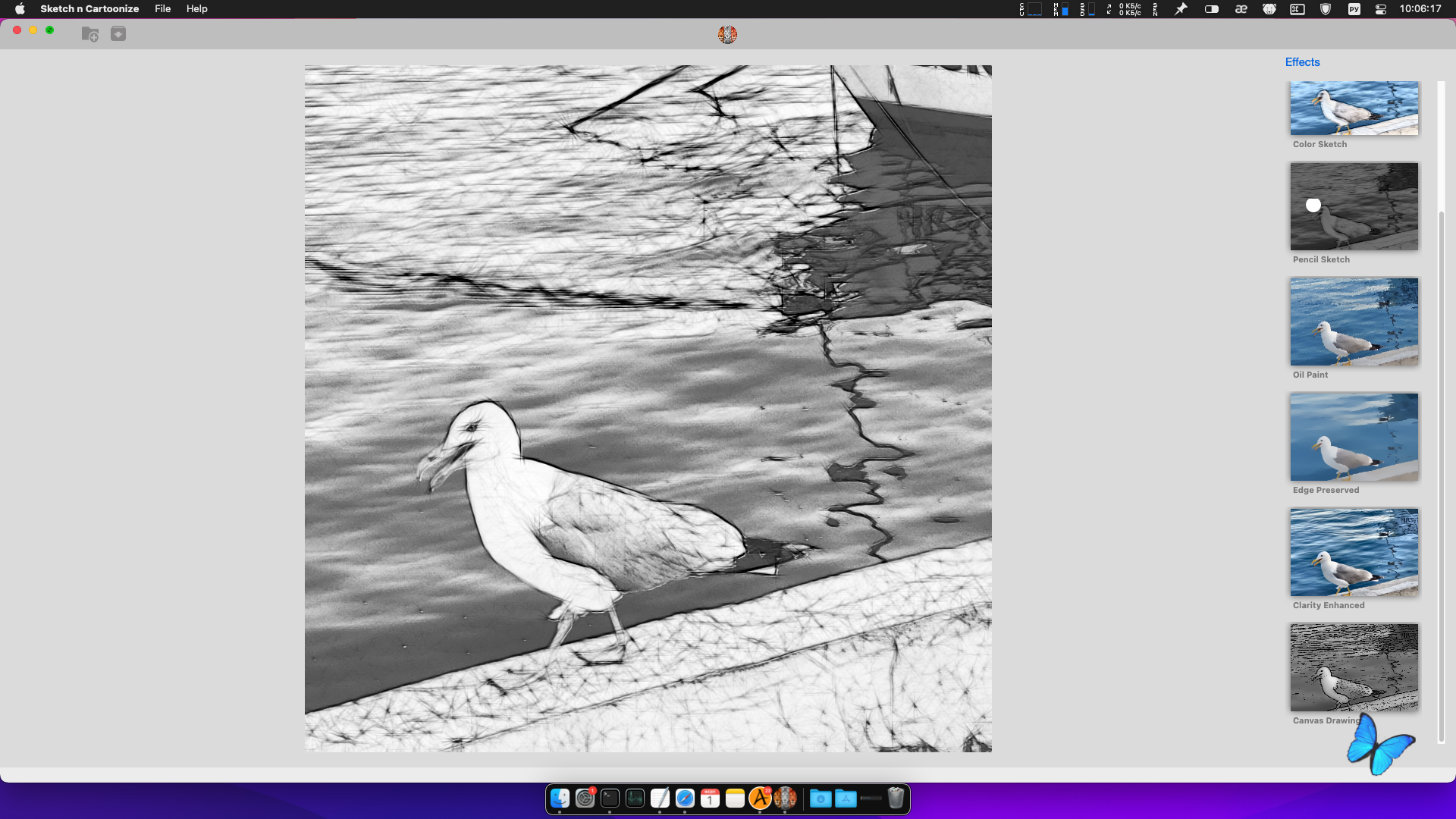Open the File menu
The height and width of the screenshot is (819, 1456).
pyautogui.click(x=162, y=9)
